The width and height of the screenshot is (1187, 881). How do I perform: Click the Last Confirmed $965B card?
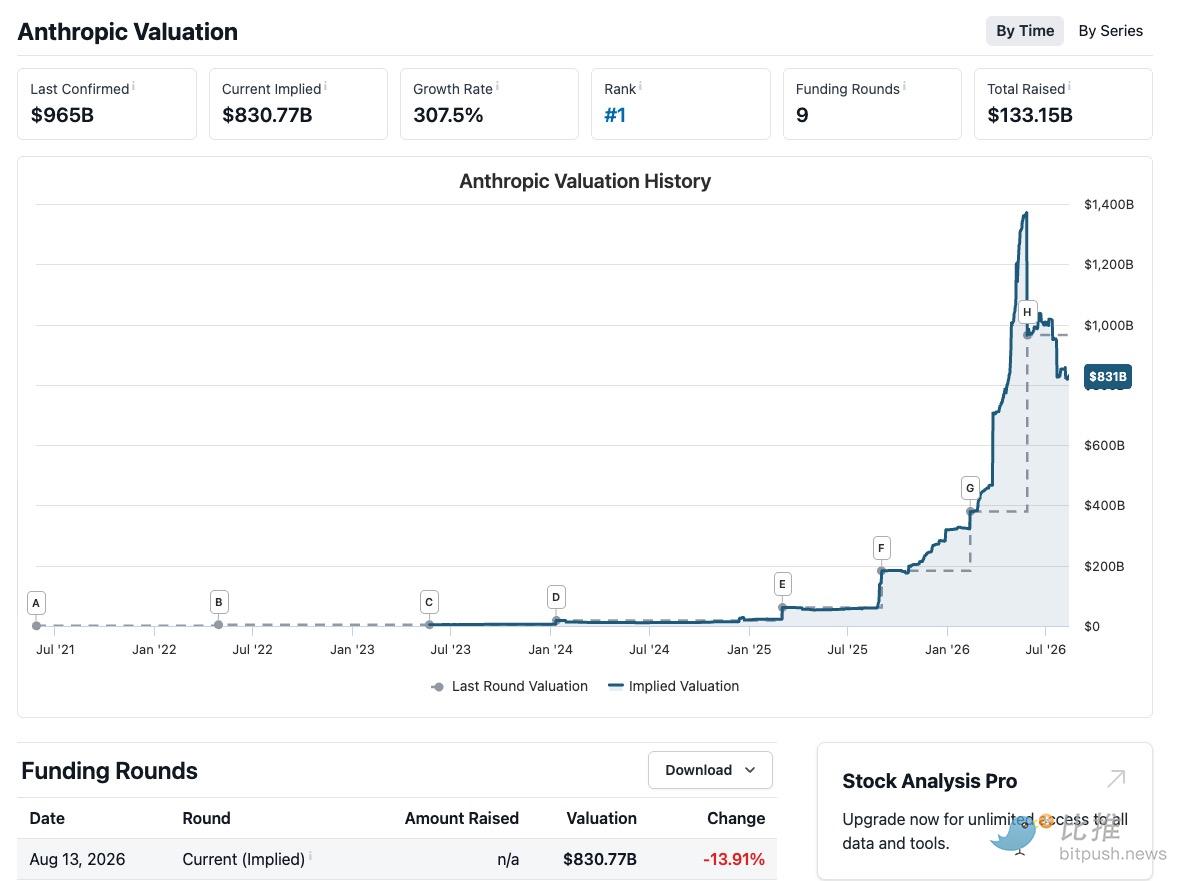pos(107,104)
